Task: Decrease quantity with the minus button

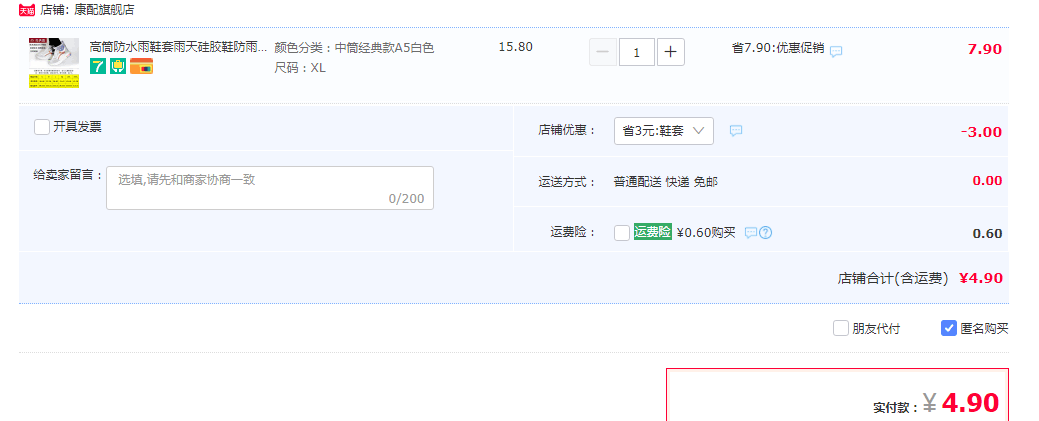Action: (x=603, y=52)
